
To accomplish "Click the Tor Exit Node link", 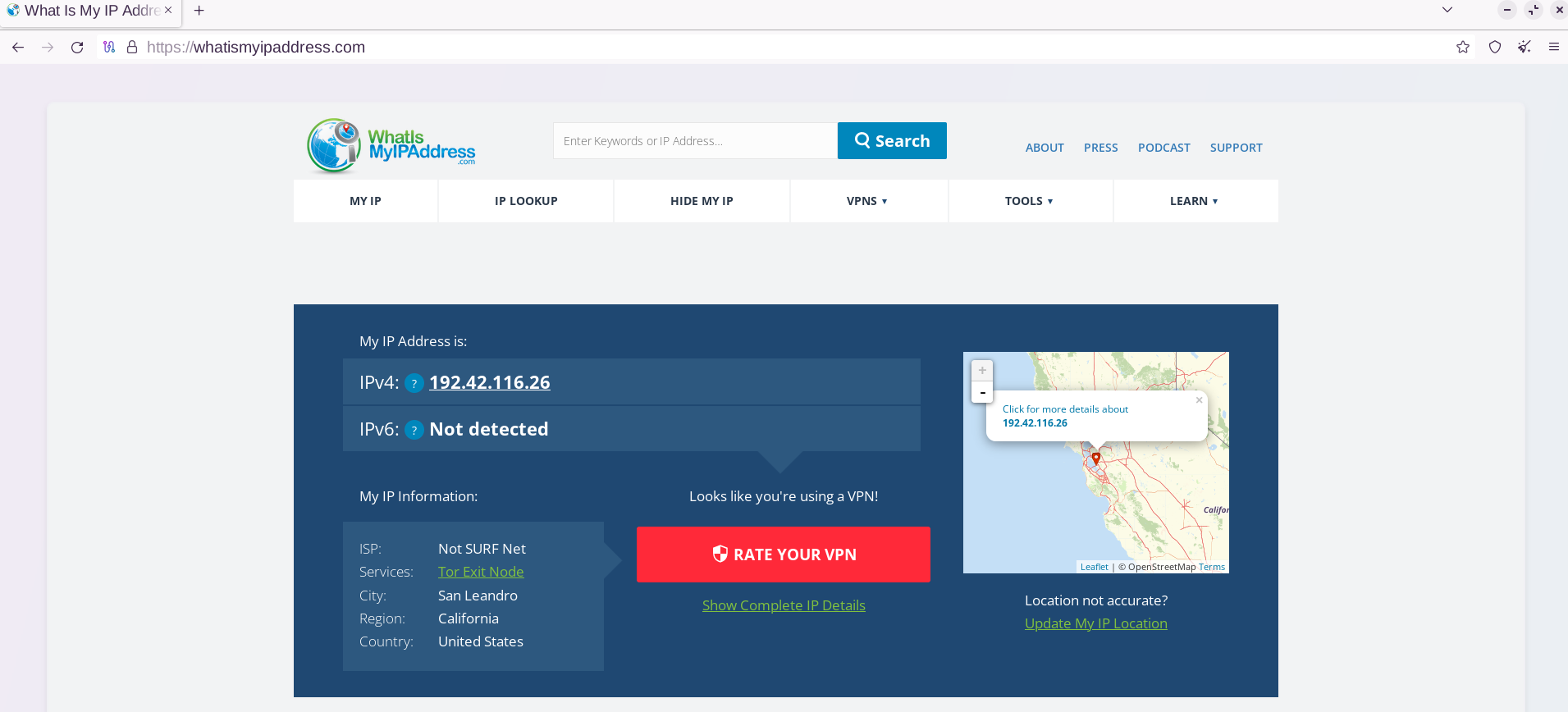I will point(481,572).
